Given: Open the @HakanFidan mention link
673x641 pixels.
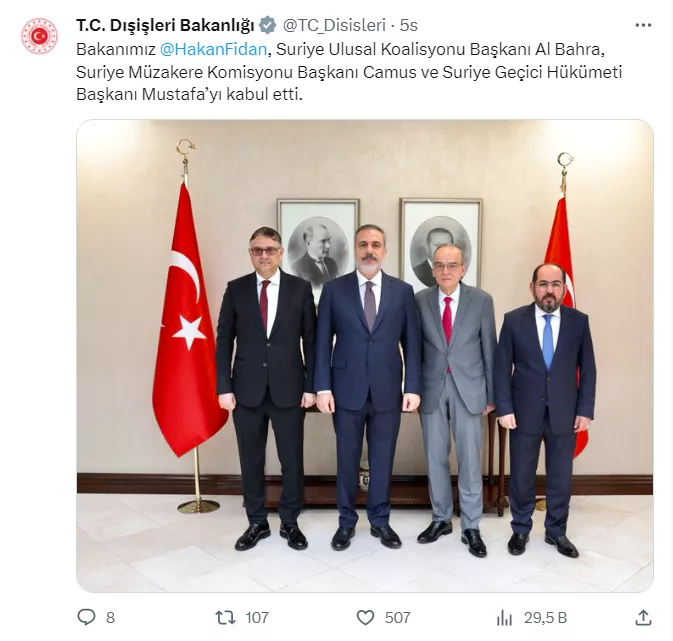Looking at the screenshot, I should [x=213, y=49].
